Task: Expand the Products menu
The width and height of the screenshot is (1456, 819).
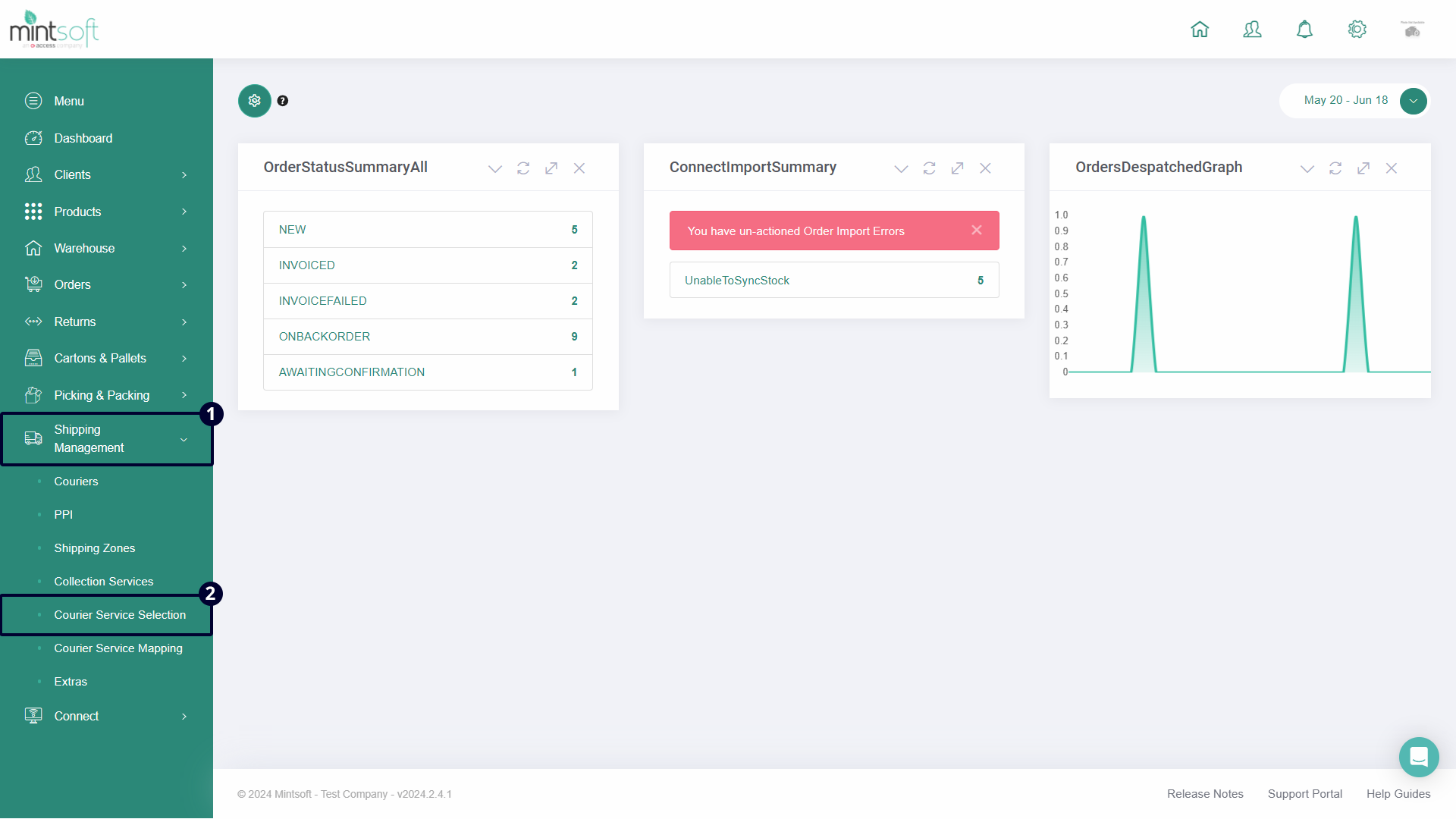Action: [x=106, y=212]
